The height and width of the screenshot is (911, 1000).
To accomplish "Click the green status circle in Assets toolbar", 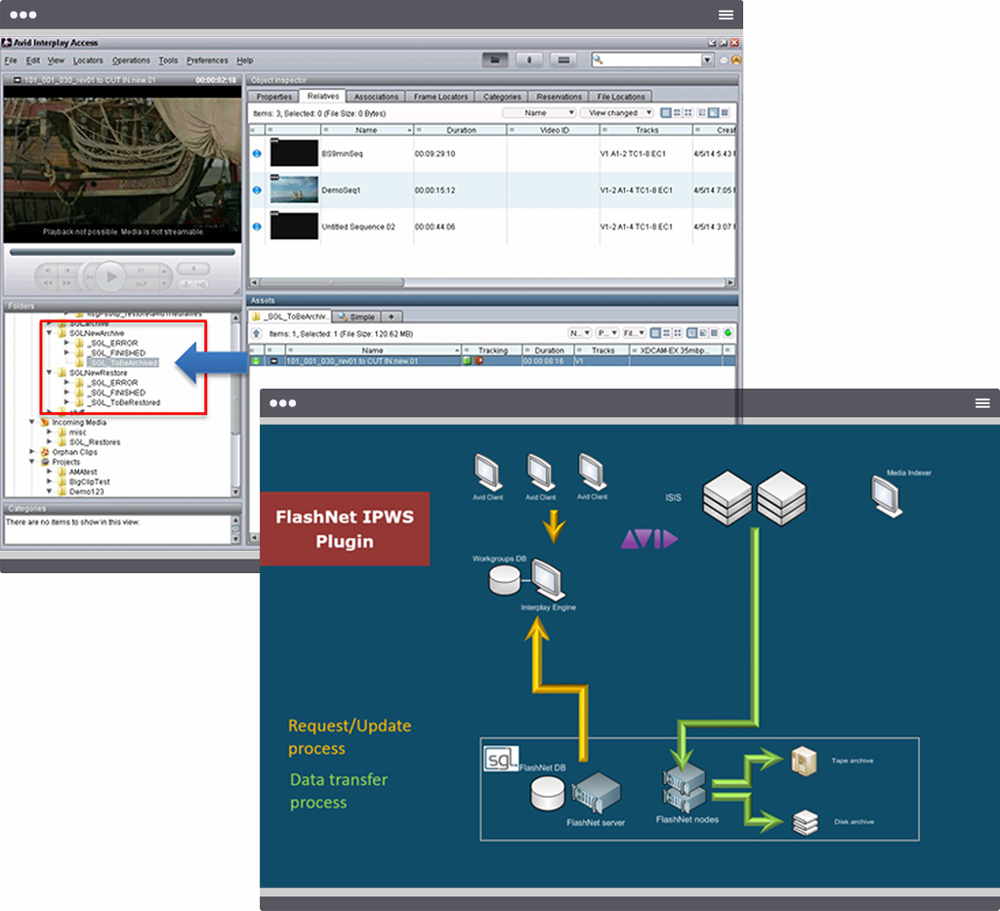I will click(728, 333).
